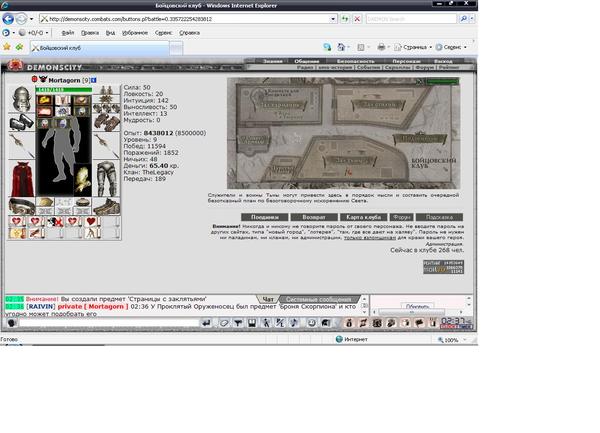The height and width of the screenshot is (433, 600).
Task: Open info icon next to Mortagorn name
Action: (x=93, y=80)
